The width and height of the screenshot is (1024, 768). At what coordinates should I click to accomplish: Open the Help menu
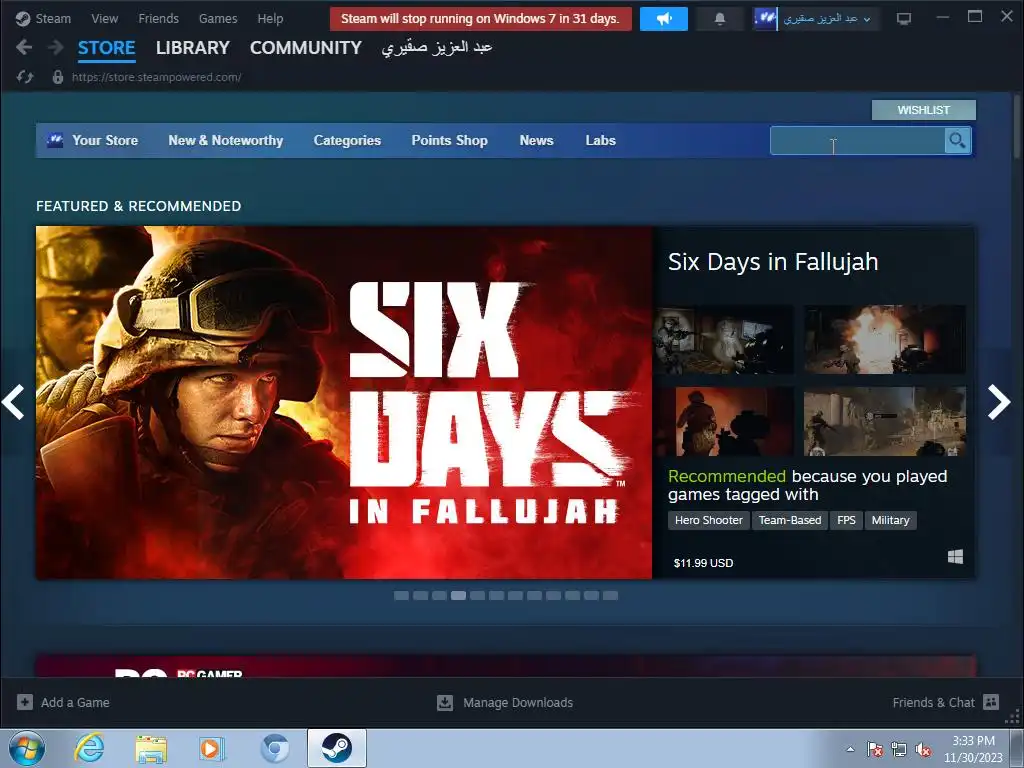click(x=270, y=18)
